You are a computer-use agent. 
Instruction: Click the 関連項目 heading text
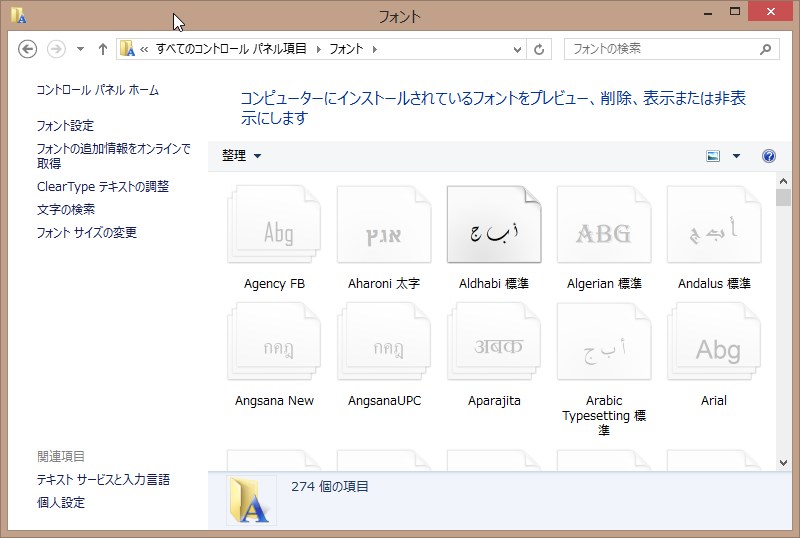[61, 456]
